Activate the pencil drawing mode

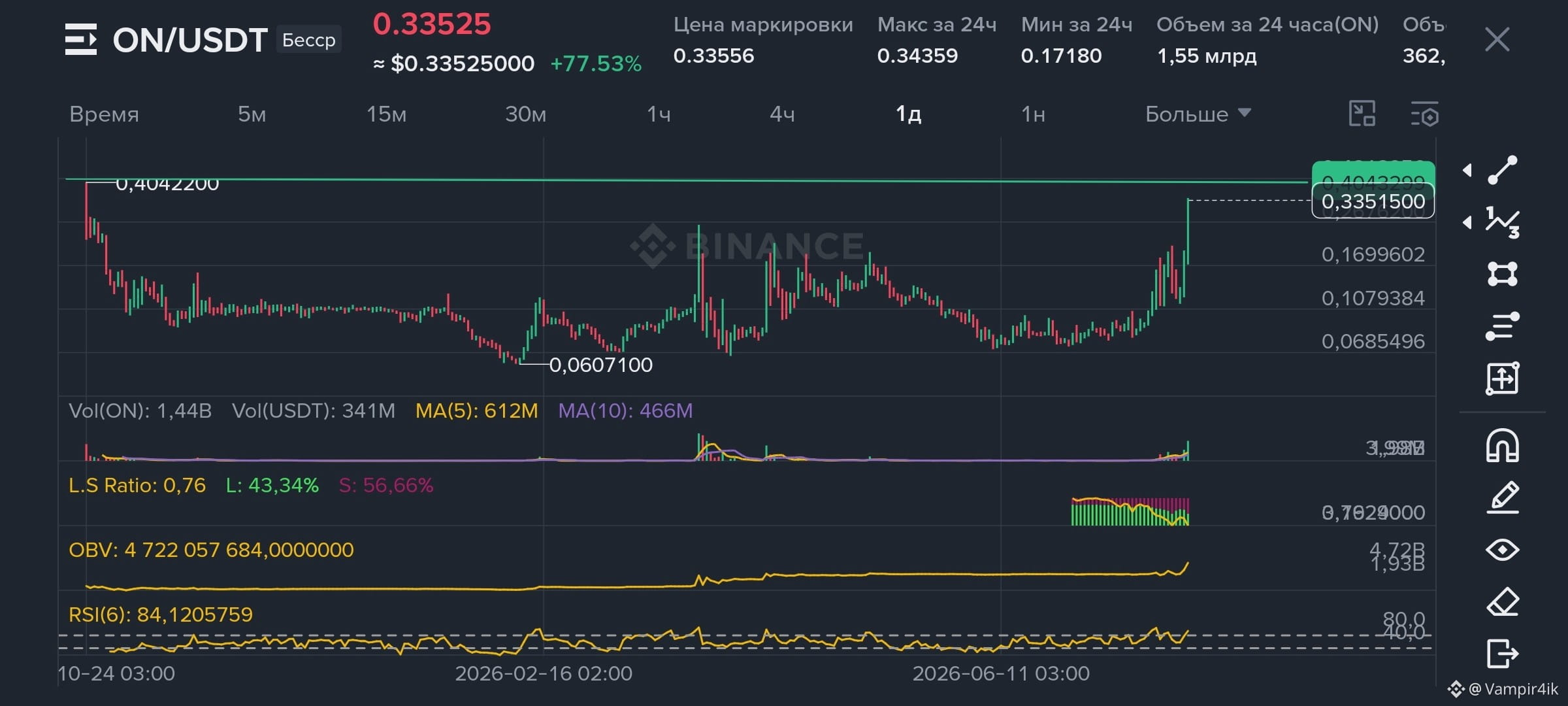point(1502,497)
